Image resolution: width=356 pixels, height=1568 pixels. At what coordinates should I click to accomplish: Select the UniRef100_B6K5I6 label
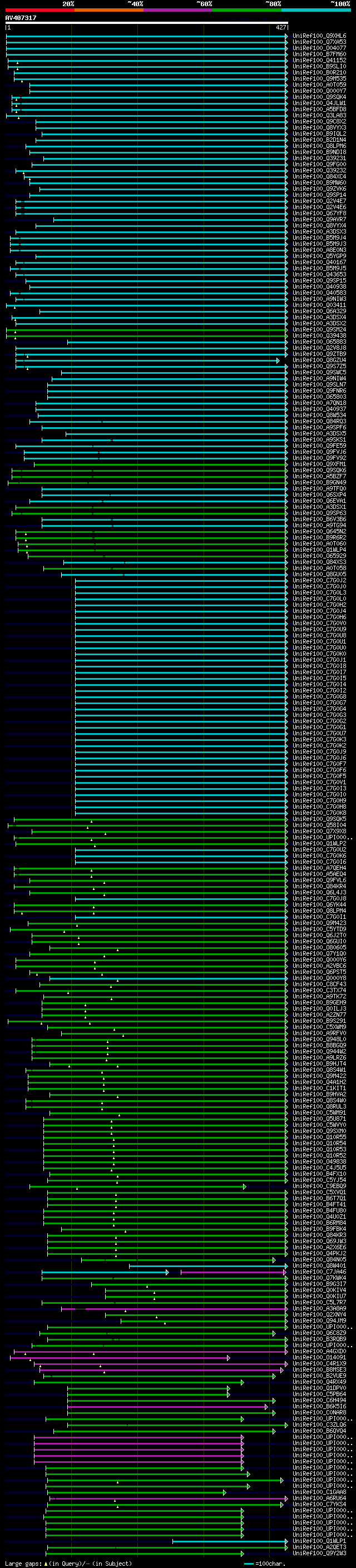pos(319,1406)
